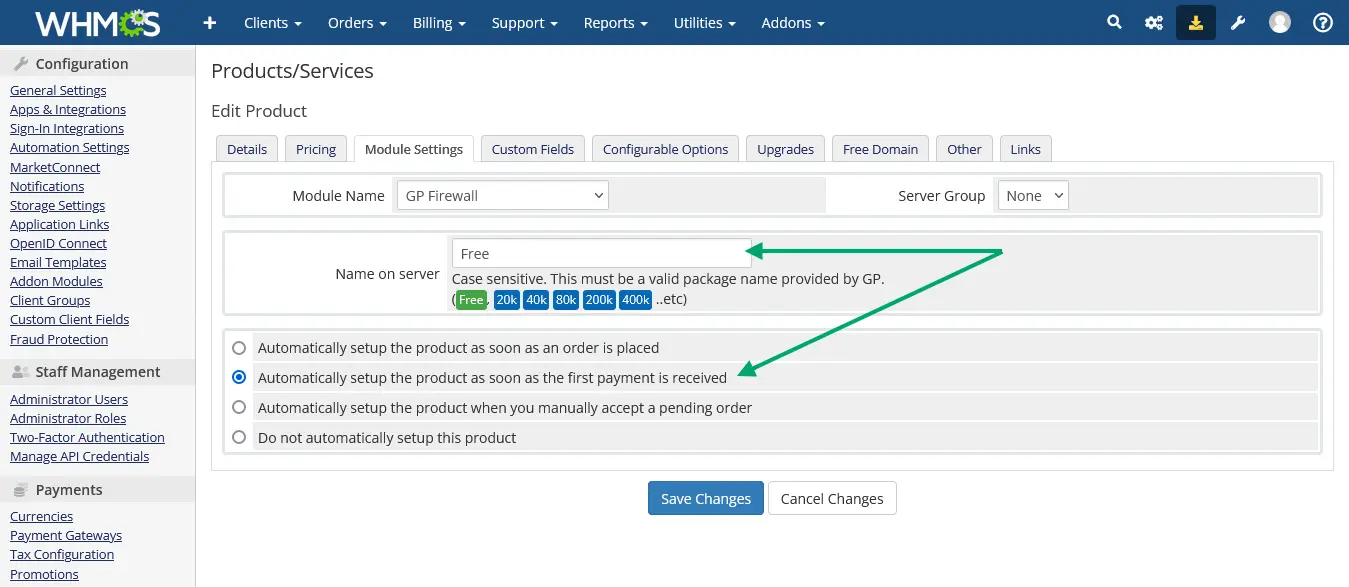Focus the Name on server field
This screenshot has width=1349, height=587.
point(601,253)
